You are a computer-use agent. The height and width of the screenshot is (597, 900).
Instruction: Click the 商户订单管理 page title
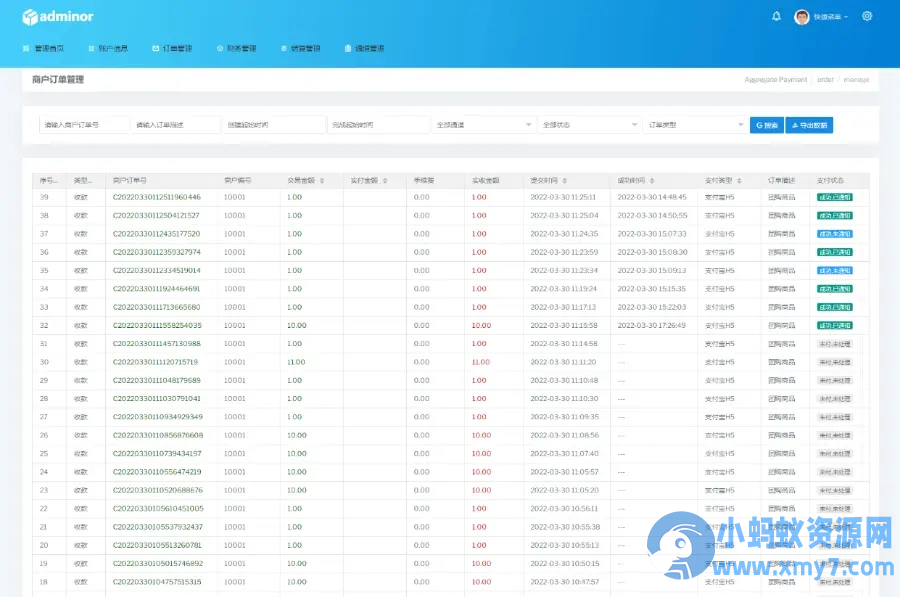[58, 79]
